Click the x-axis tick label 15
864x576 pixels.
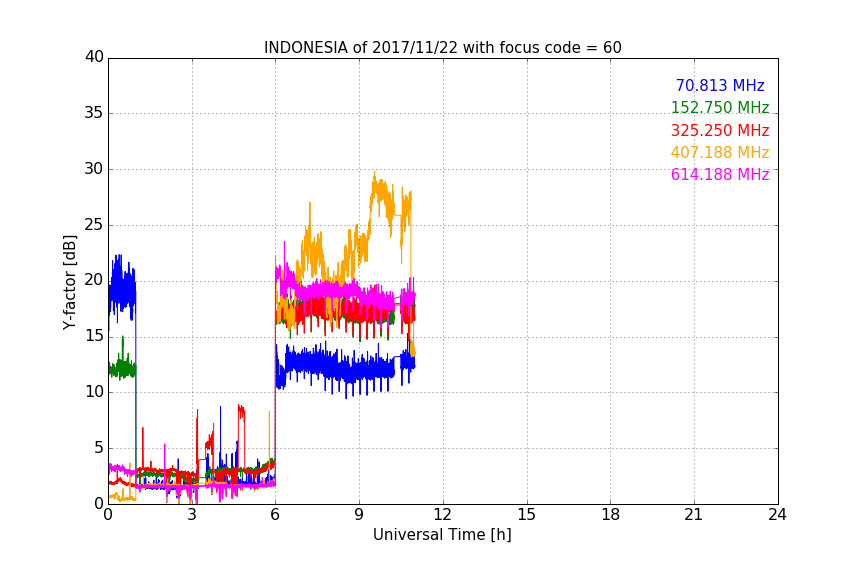tap(527, 515)
